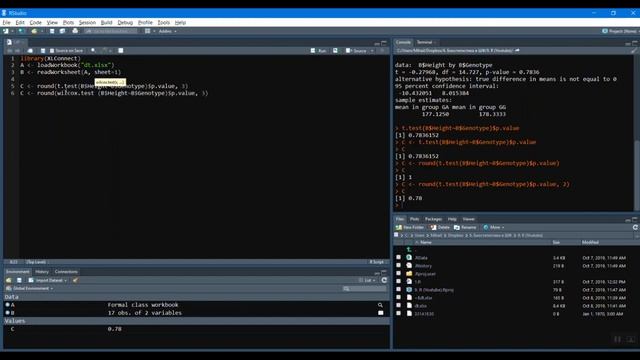Click the Go to file/function field

111,31
